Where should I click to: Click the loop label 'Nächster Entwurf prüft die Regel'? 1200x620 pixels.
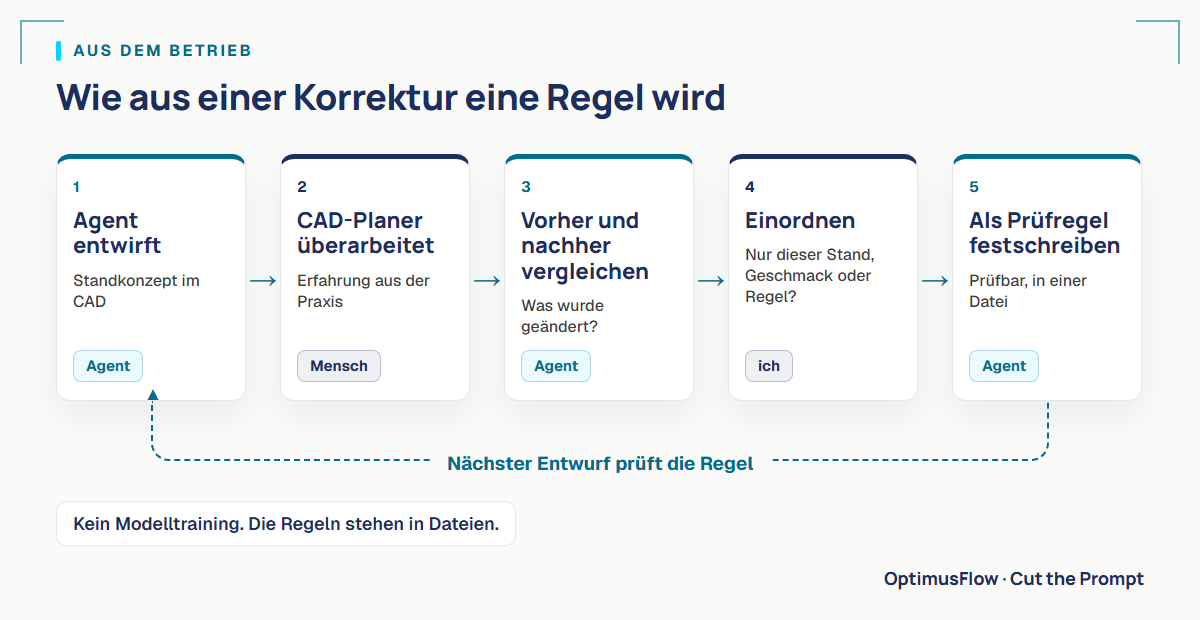pyautogui.click(x=600, y=464)
